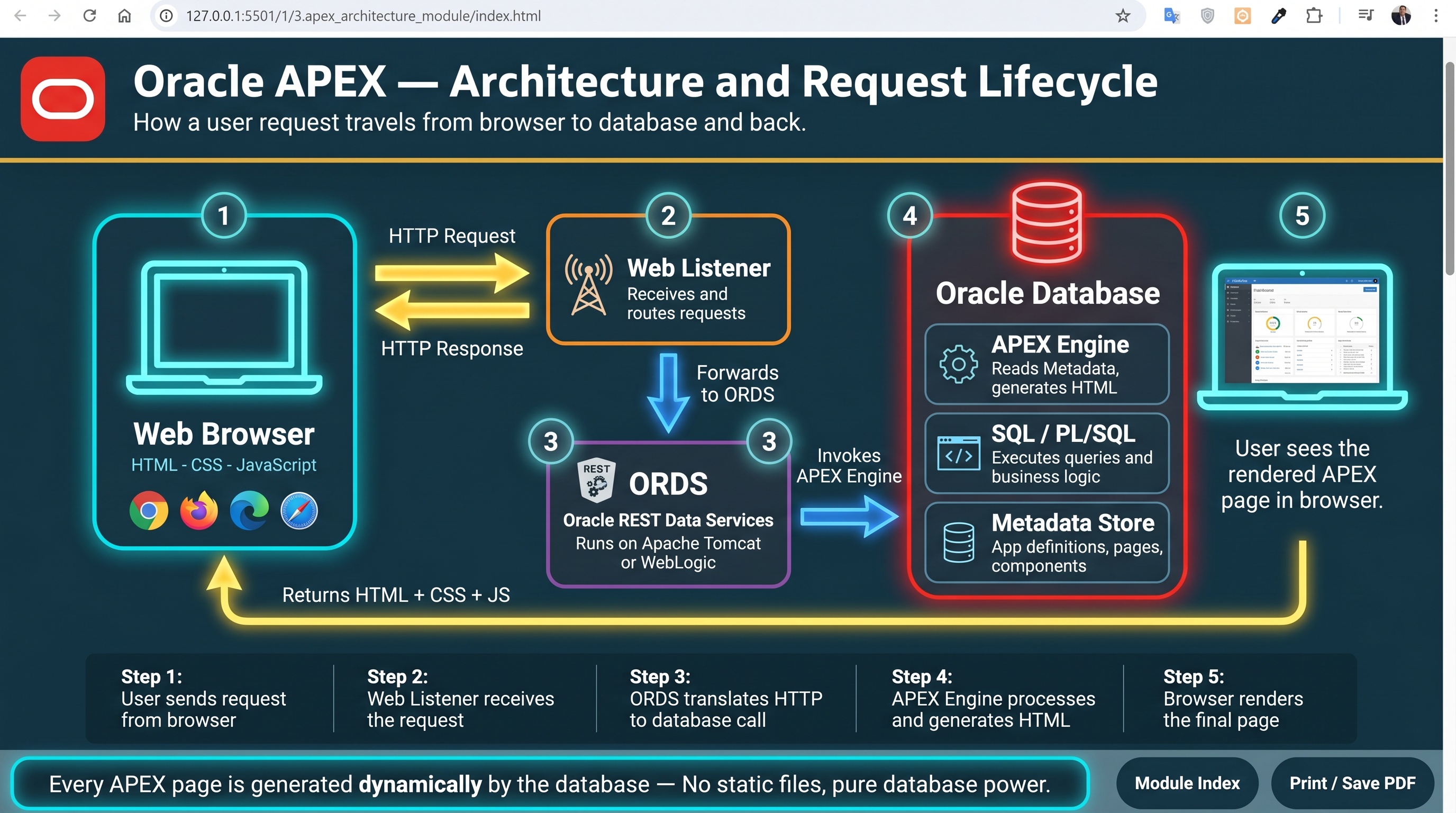1456x813 pixels.
Task: Click the page title 'Oracle APEX — Architecture' heading
Action: point(645,82)
